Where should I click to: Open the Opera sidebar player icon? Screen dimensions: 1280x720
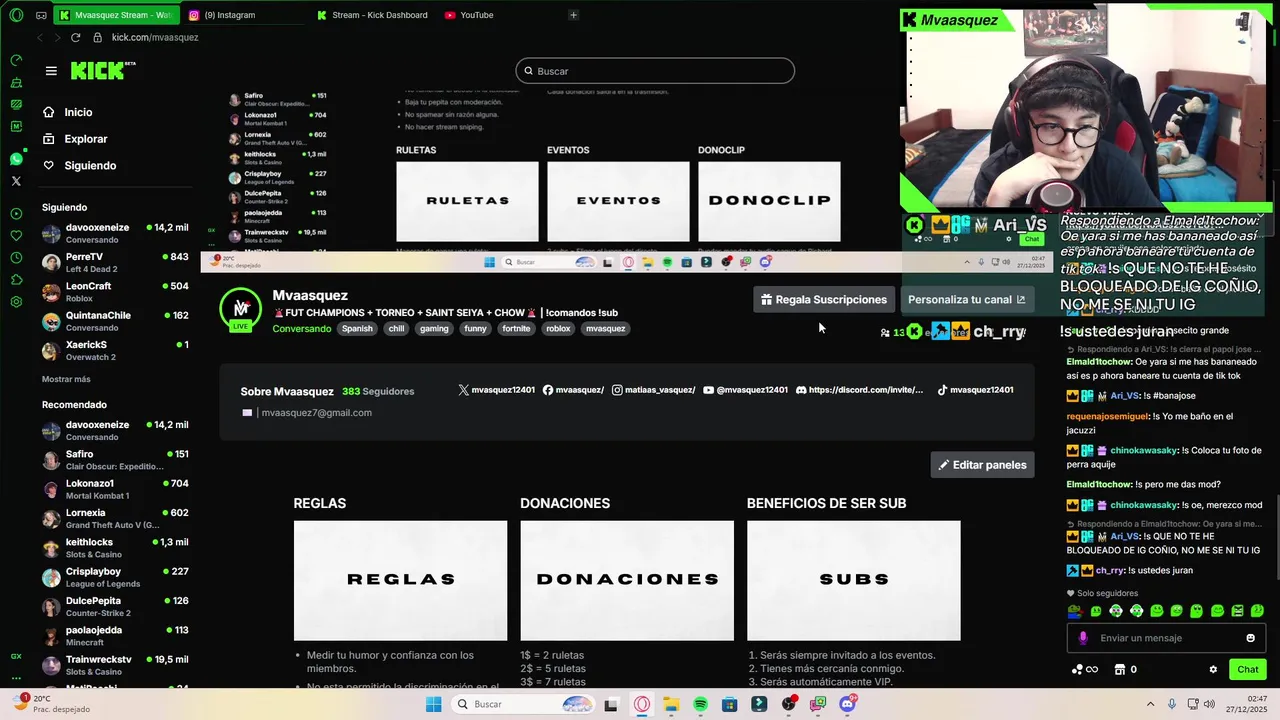(x=16, y=213)
